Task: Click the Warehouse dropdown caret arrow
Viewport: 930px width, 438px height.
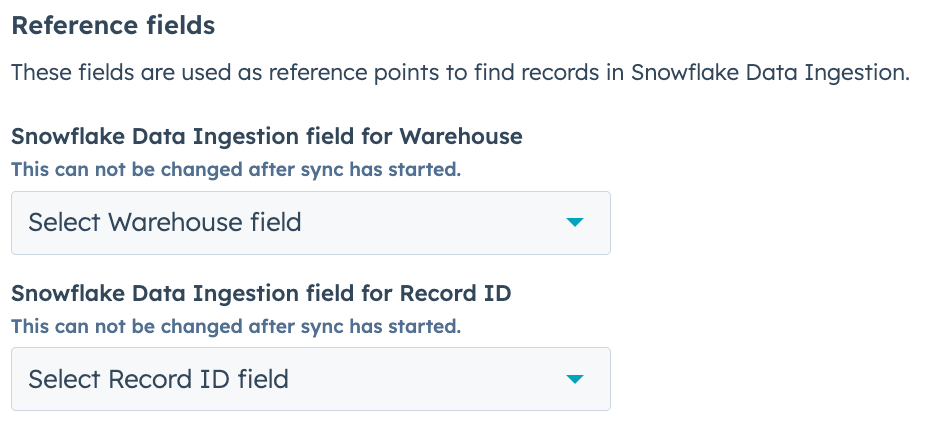Action: [x=574, y=222]
